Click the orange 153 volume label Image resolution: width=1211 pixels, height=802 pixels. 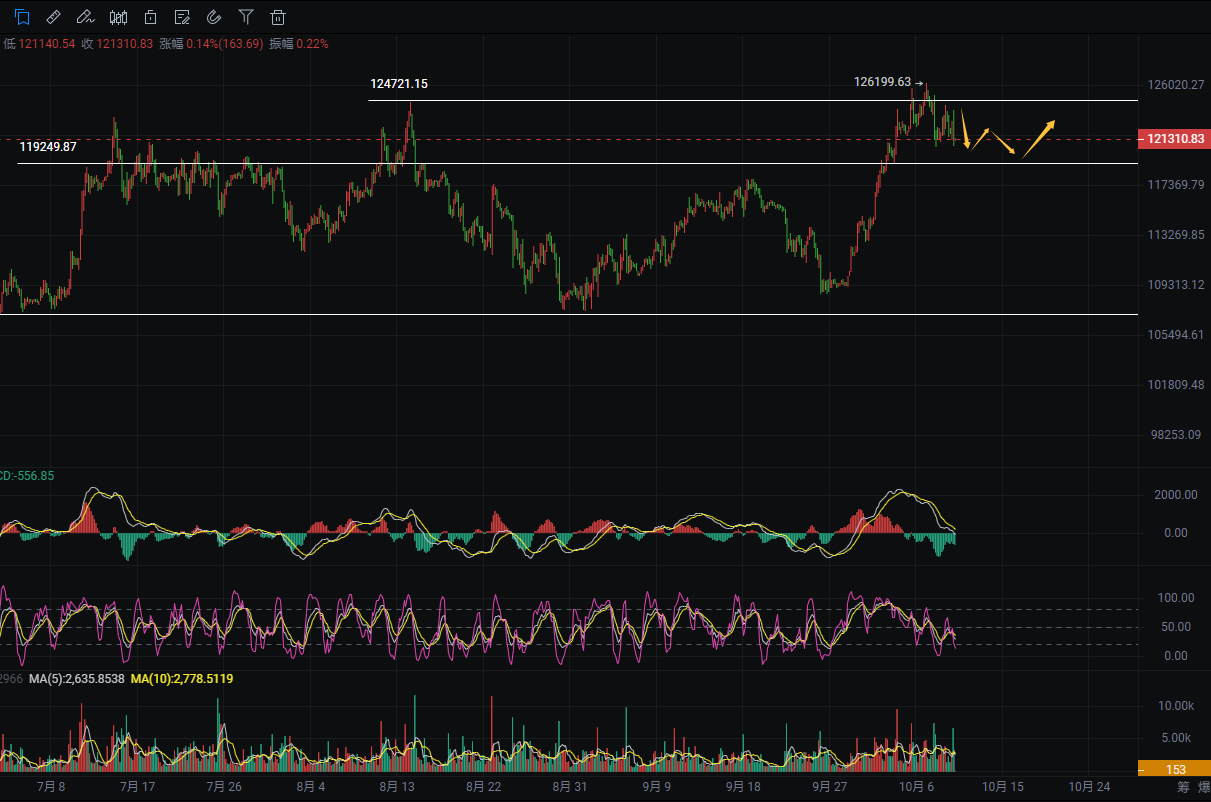coord(1174,769)
